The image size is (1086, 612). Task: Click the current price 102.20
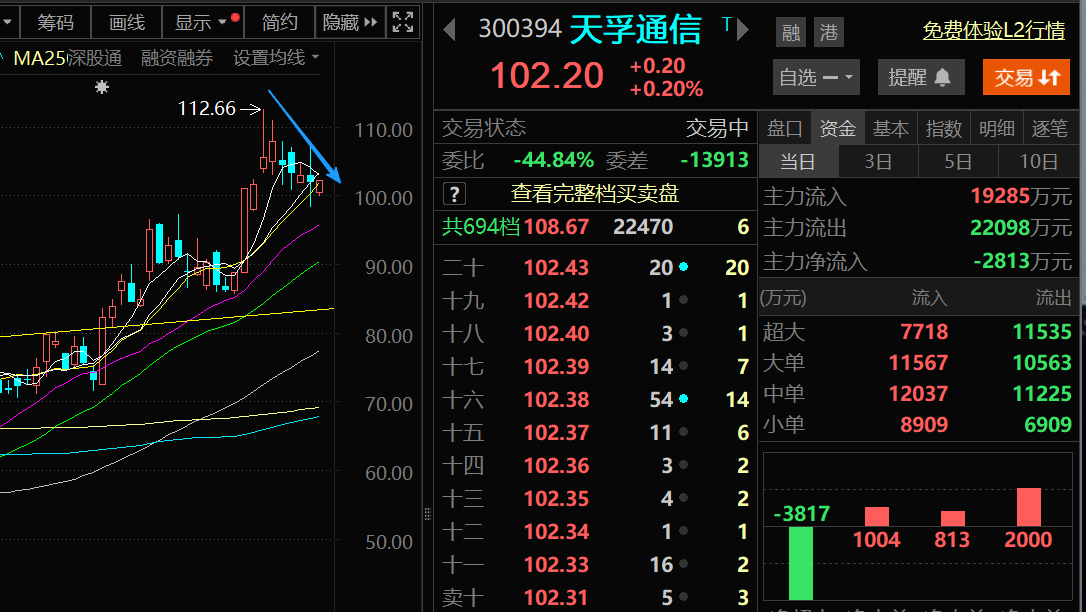[547, 75]
